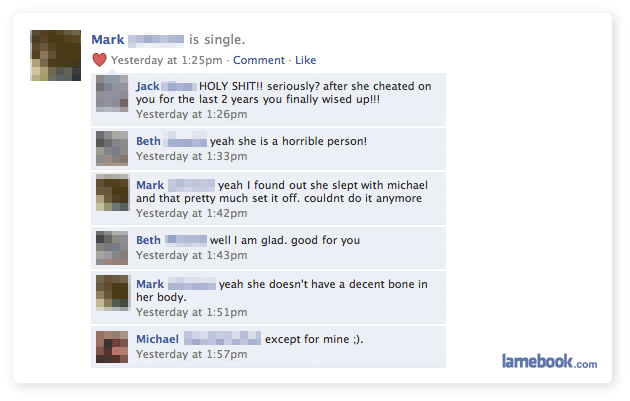This screenshot has height=401, width=630.
Task: Click Beth's avatar on the well I am glad comment
Action: click(112, 248)
